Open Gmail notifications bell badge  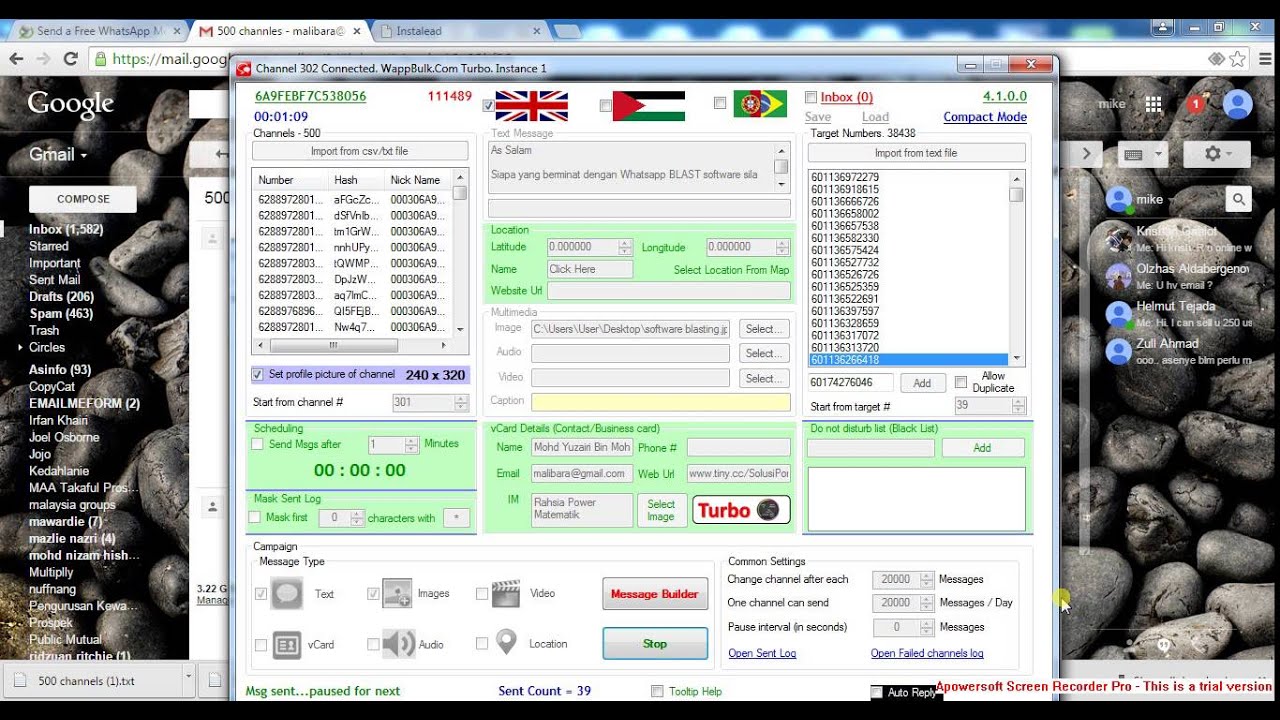pos(1195,104)
